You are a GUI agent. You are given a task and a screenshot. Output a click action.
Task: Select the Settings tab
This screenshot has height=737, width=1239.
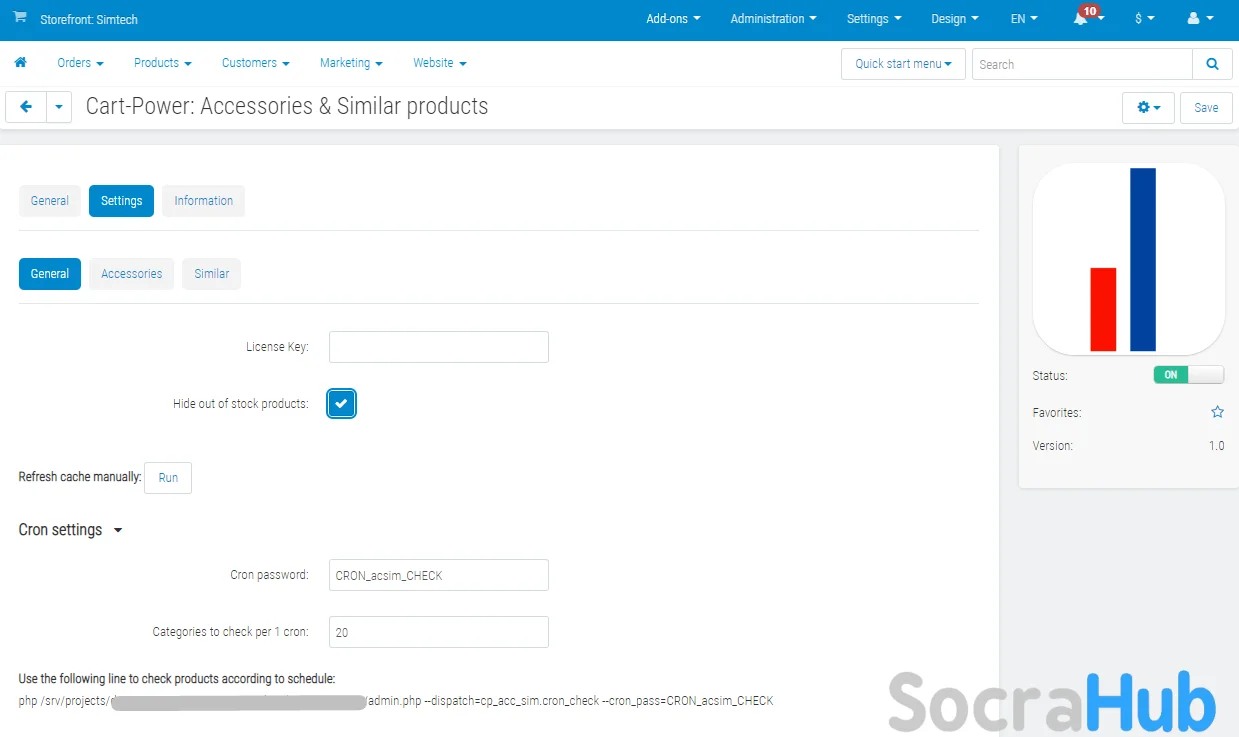tap(122, 201)
